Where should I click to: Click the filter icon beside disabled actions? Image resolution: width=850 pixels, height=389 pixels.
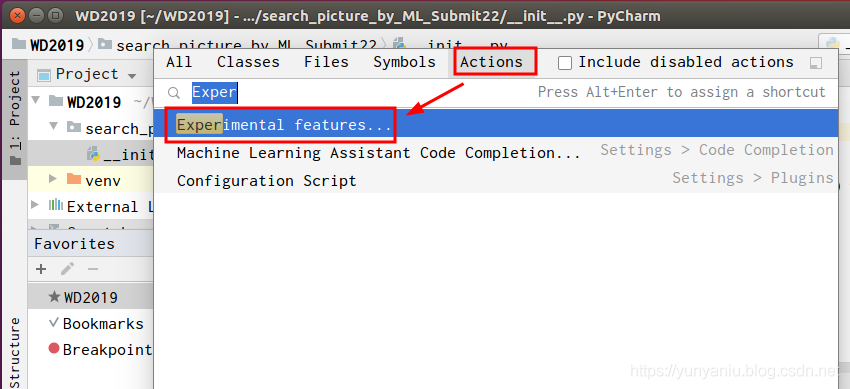[x=816, y=63]
